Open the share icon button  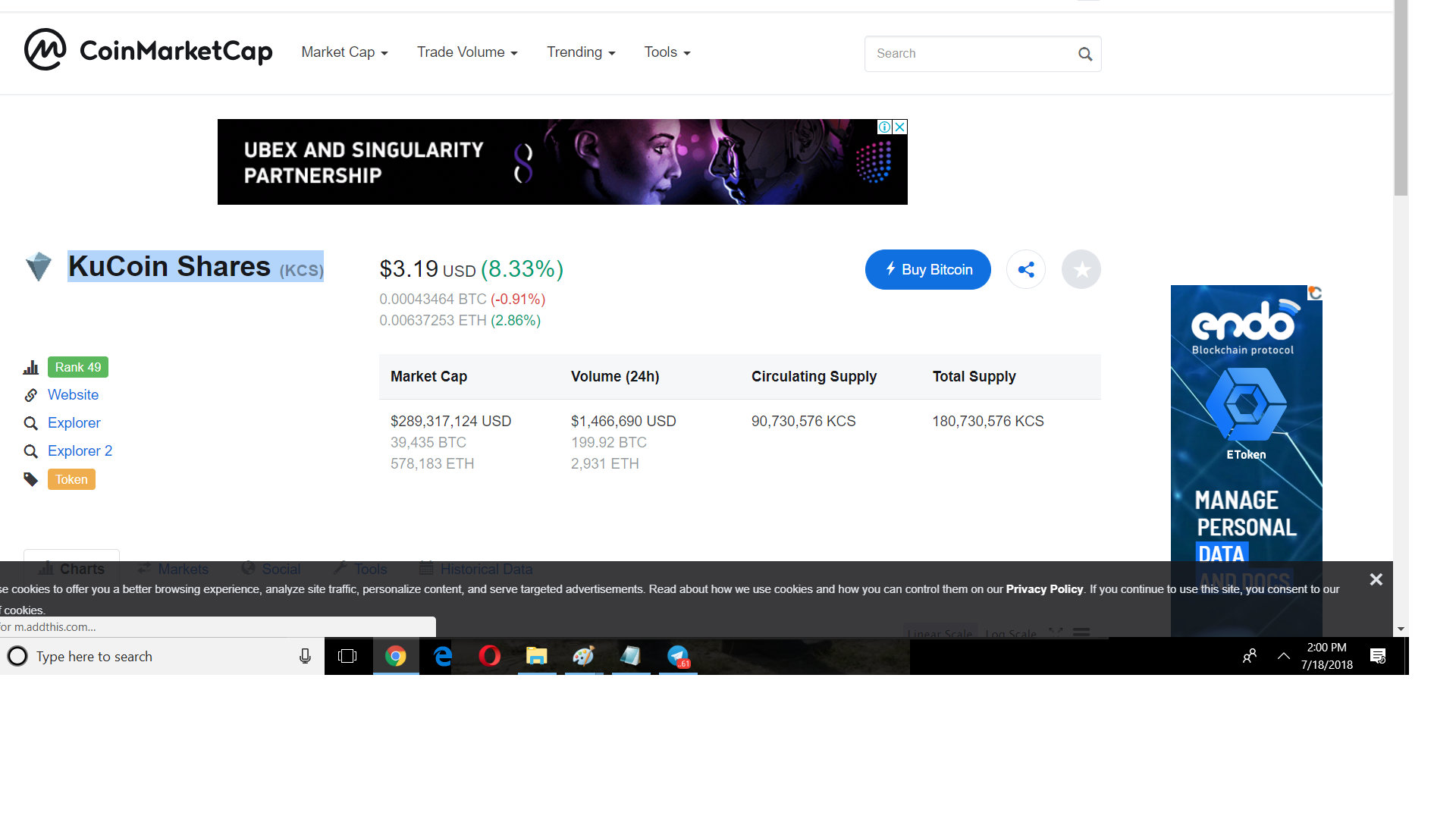[x=1026, y=269]
